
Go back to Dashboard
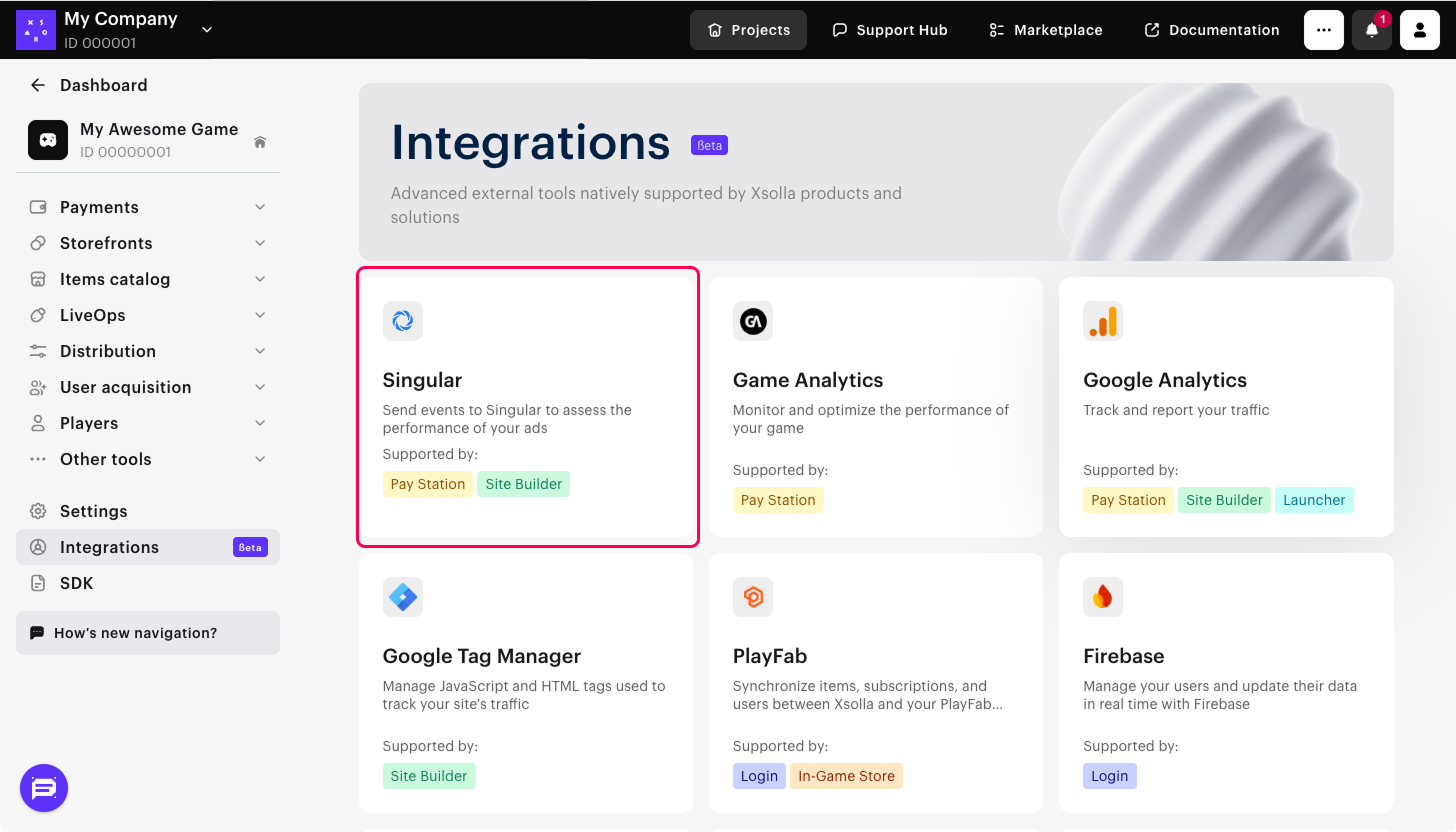point(90,85)
